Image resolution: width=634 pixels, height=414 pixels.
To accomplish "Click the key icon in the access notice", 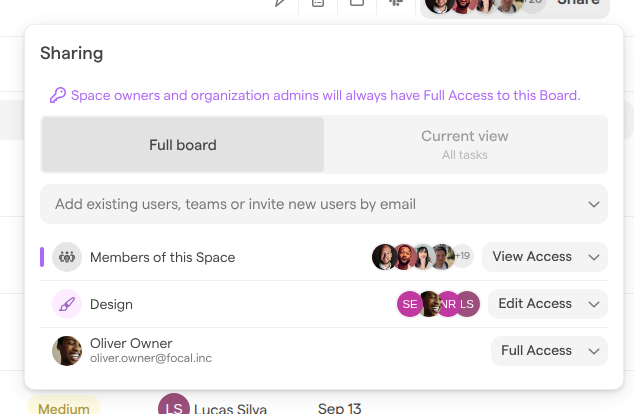I will click(x=58, y=95).
